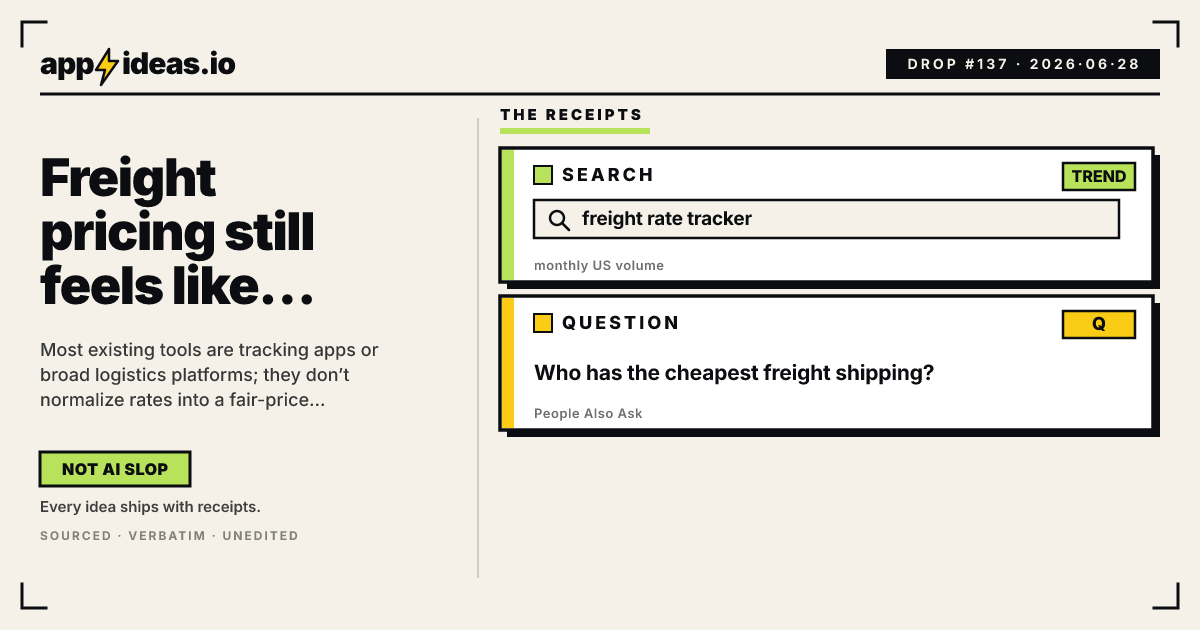Click the green square beside SEARCH
Image resolution: width=1200 pixels, height=630 pixels.
coord(543,175)
